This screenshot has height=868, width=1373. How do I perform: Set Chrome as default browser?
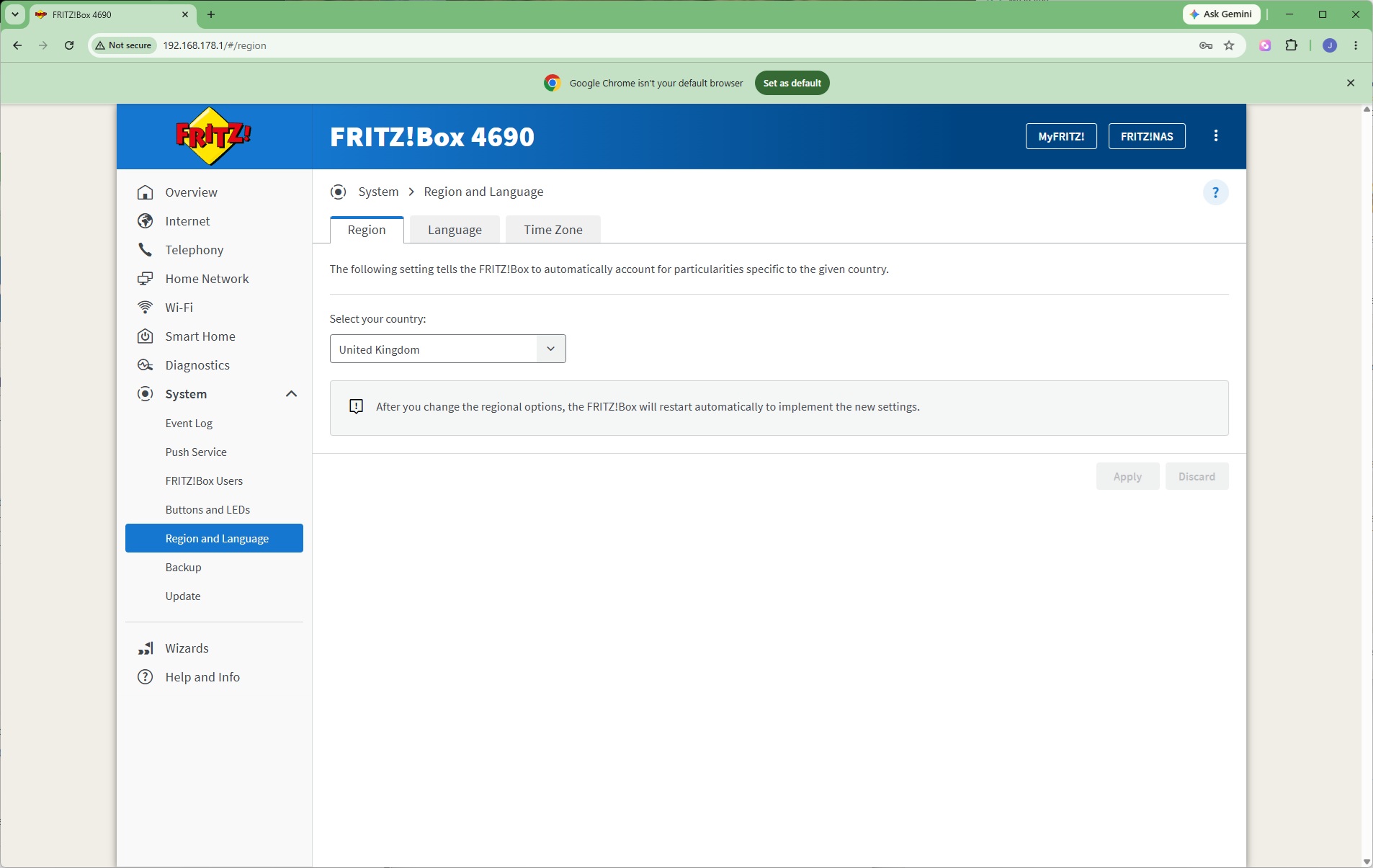click(x=792, y=83)
